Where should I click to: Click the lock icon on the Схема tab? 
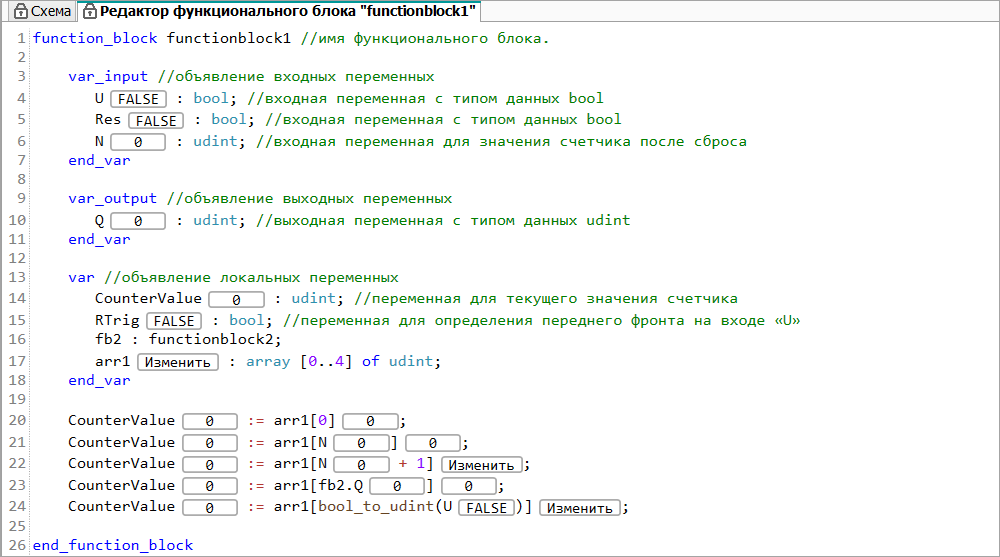point(19,11)
